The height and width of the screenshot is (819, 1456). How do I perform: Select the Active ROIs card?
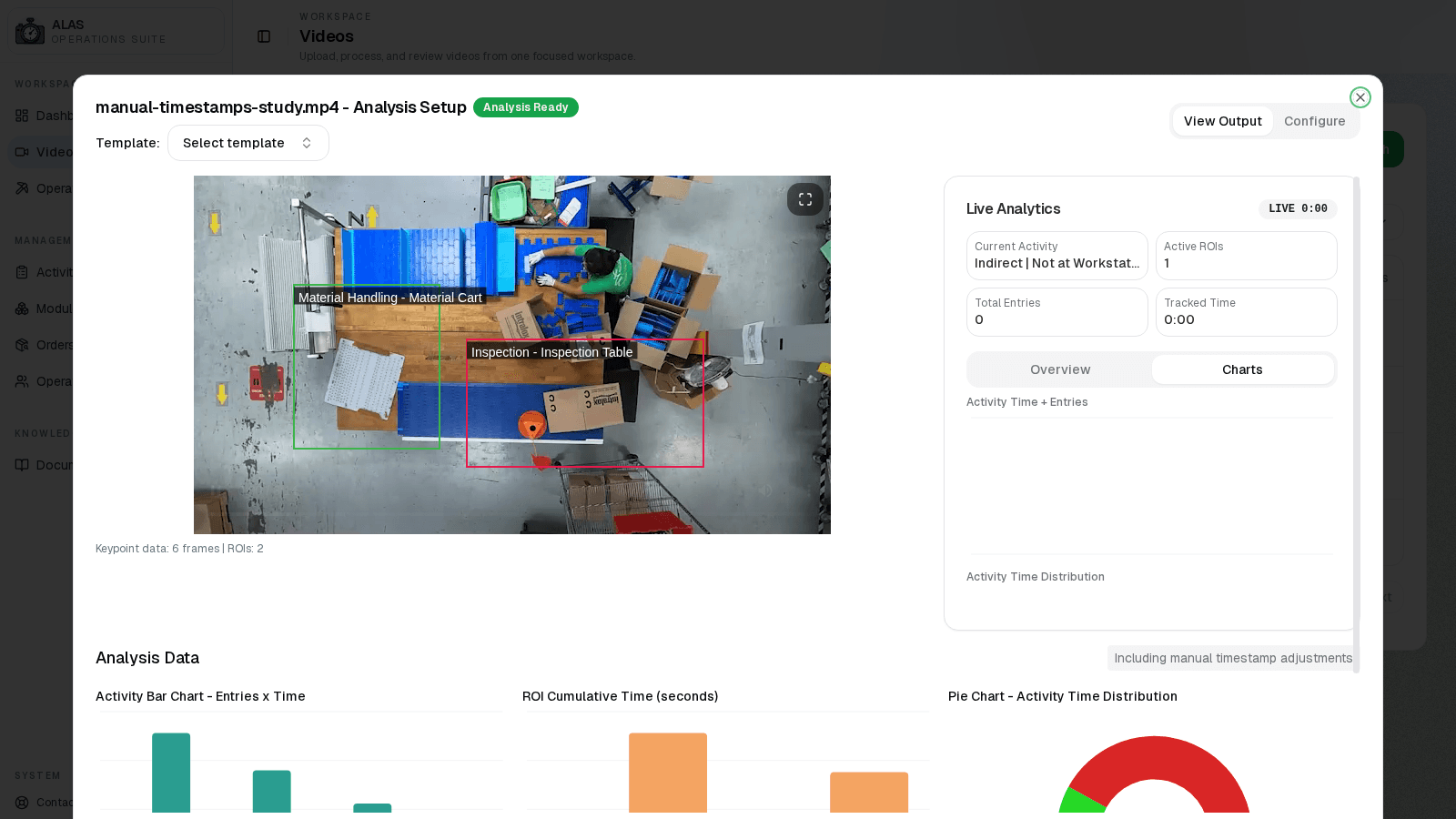[1246, 256]
